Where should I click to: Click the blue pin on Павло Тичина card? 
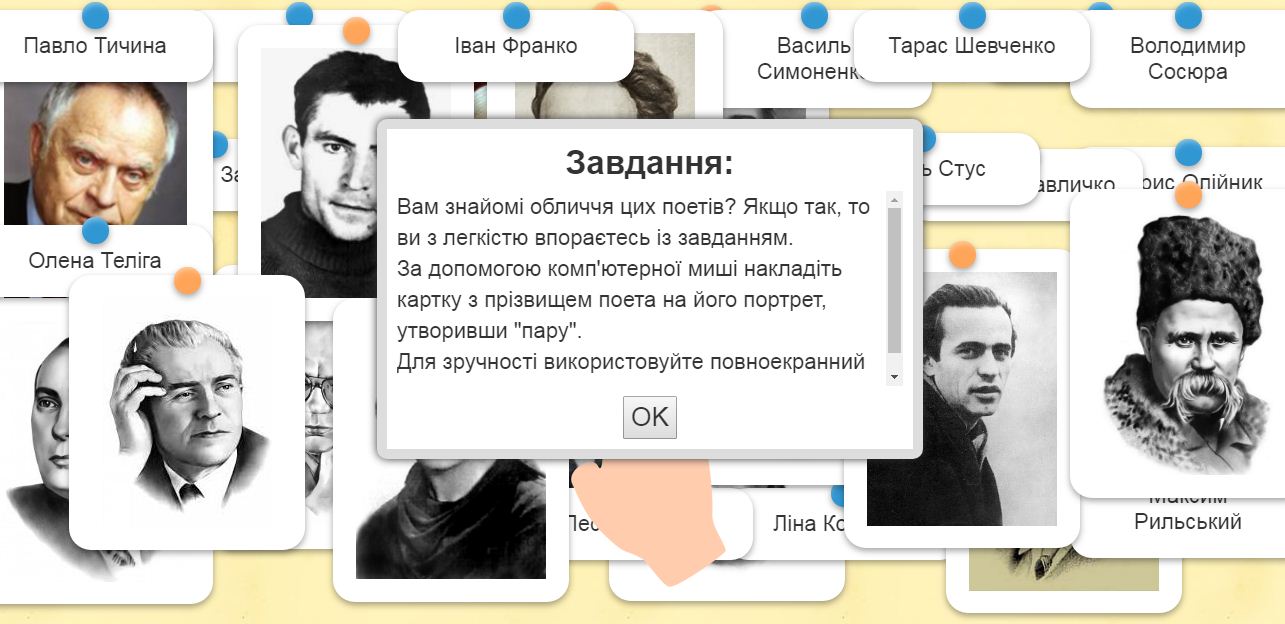[95, 15]
